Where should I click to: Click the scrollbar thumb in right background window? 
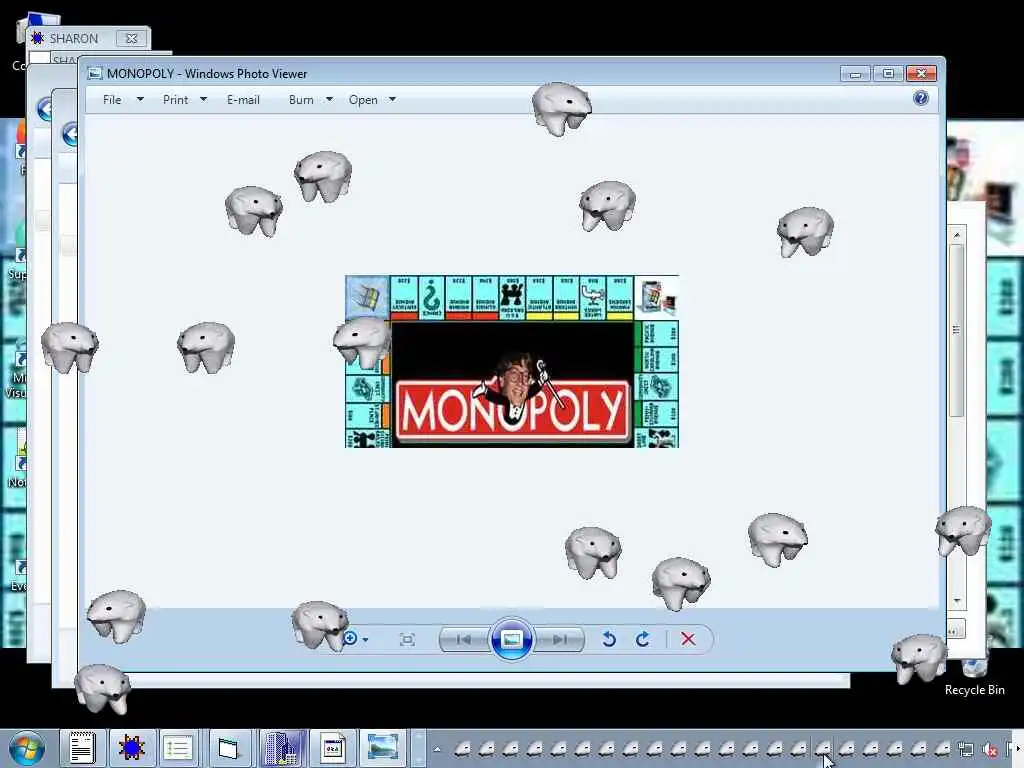click(957, 330)
